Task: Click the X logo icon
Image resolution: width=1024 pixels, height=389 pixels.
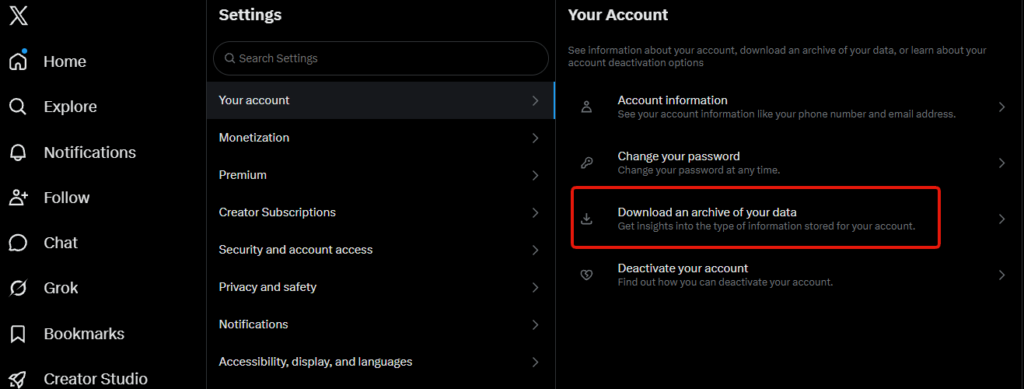Action: click(18, 16)
